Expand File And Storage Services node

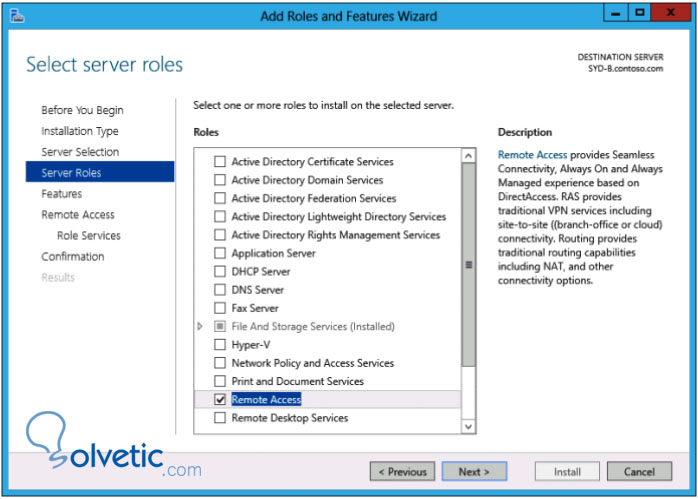click(200, 326)
